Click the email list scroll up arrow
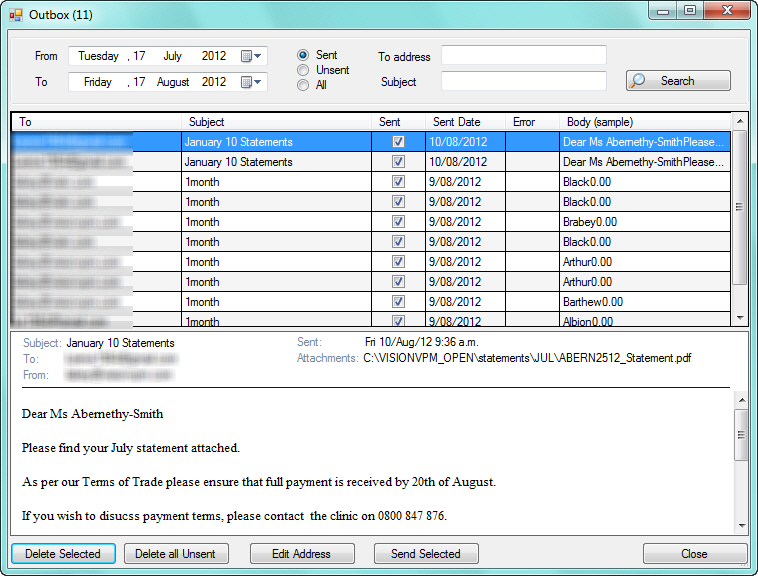 click(740, 121)
